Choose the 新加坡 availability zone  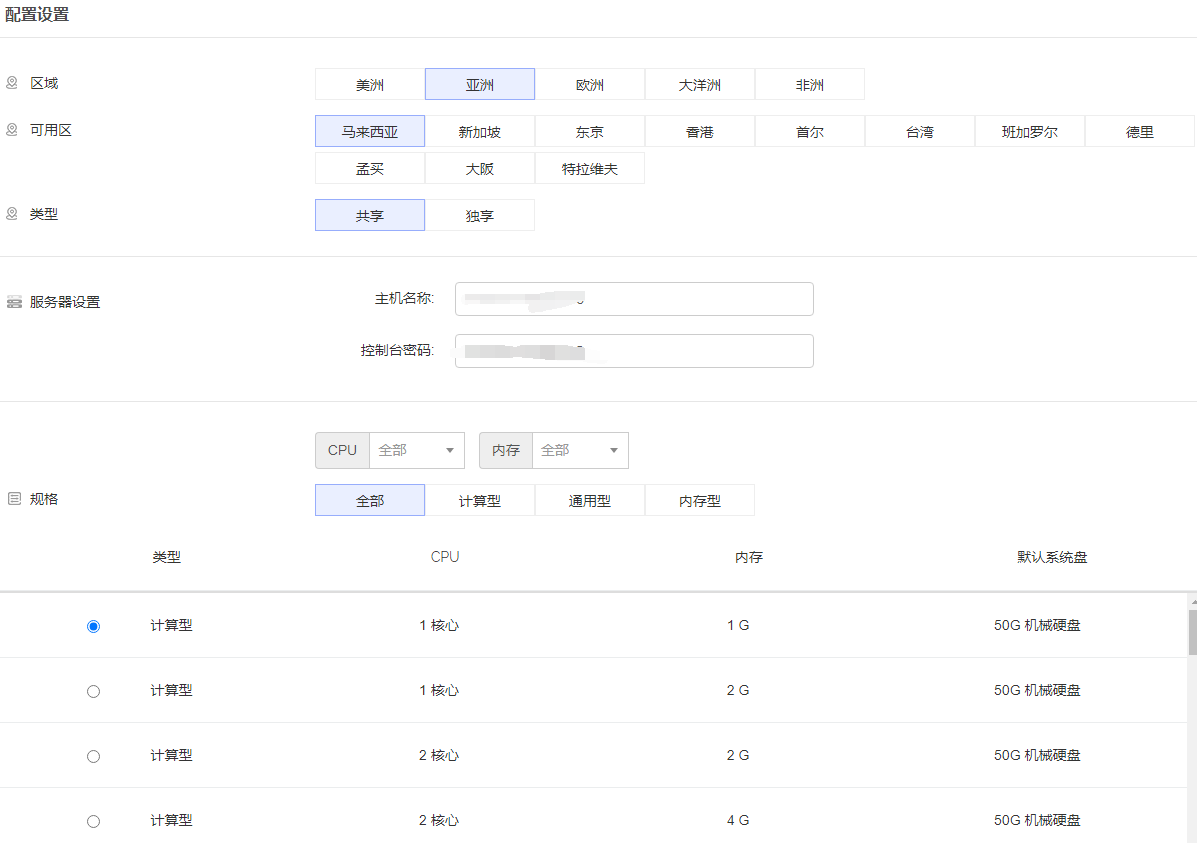pyautogui.click(x=480, y=132)
